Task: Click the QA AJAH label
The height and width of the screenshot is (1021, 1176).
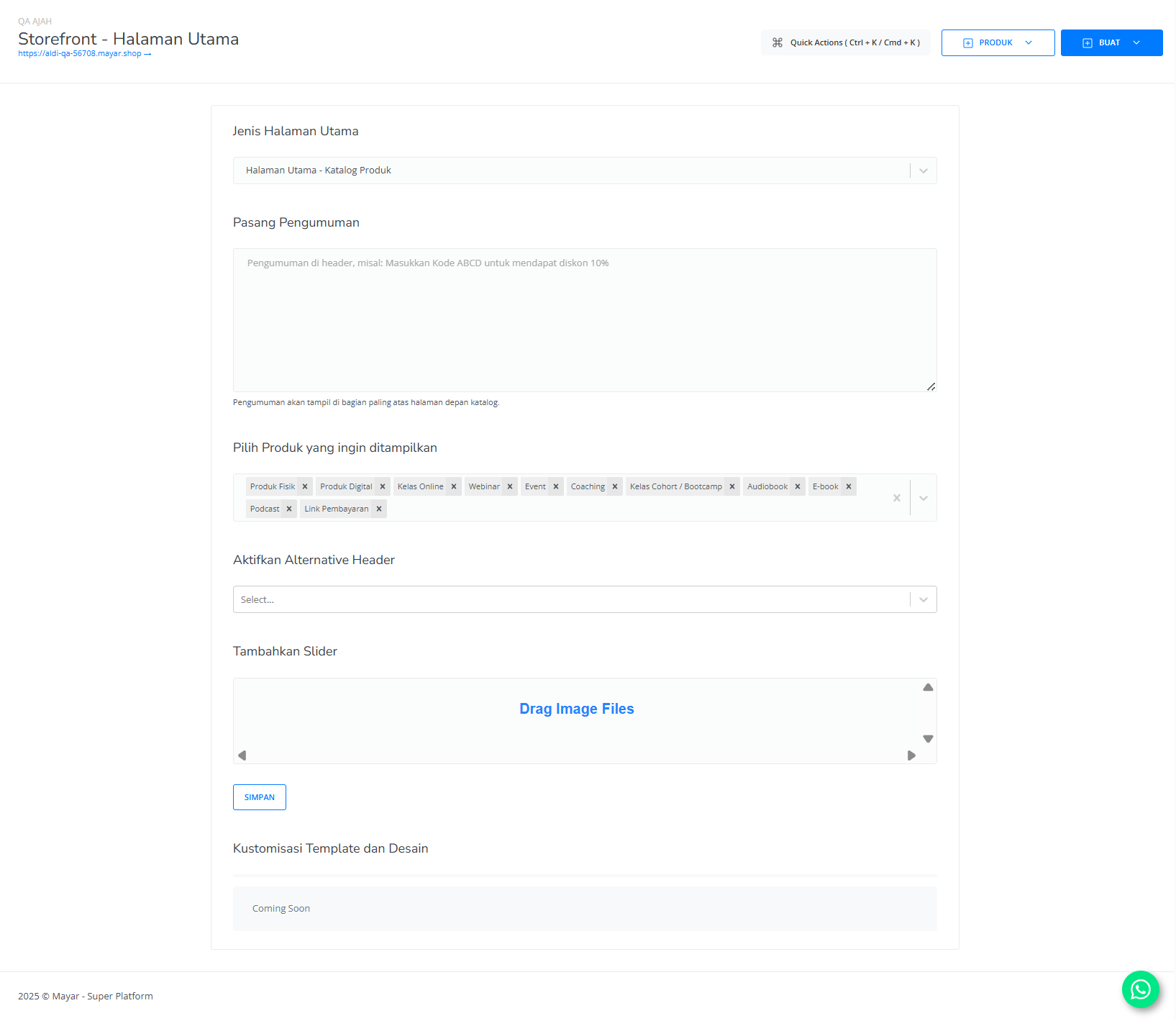Action: [35, 22]
